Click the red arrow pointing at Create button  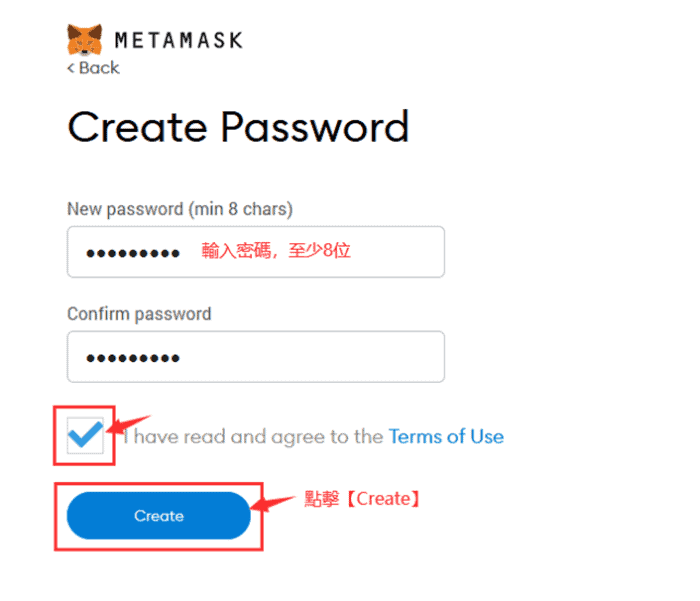[x=272, y=503]
